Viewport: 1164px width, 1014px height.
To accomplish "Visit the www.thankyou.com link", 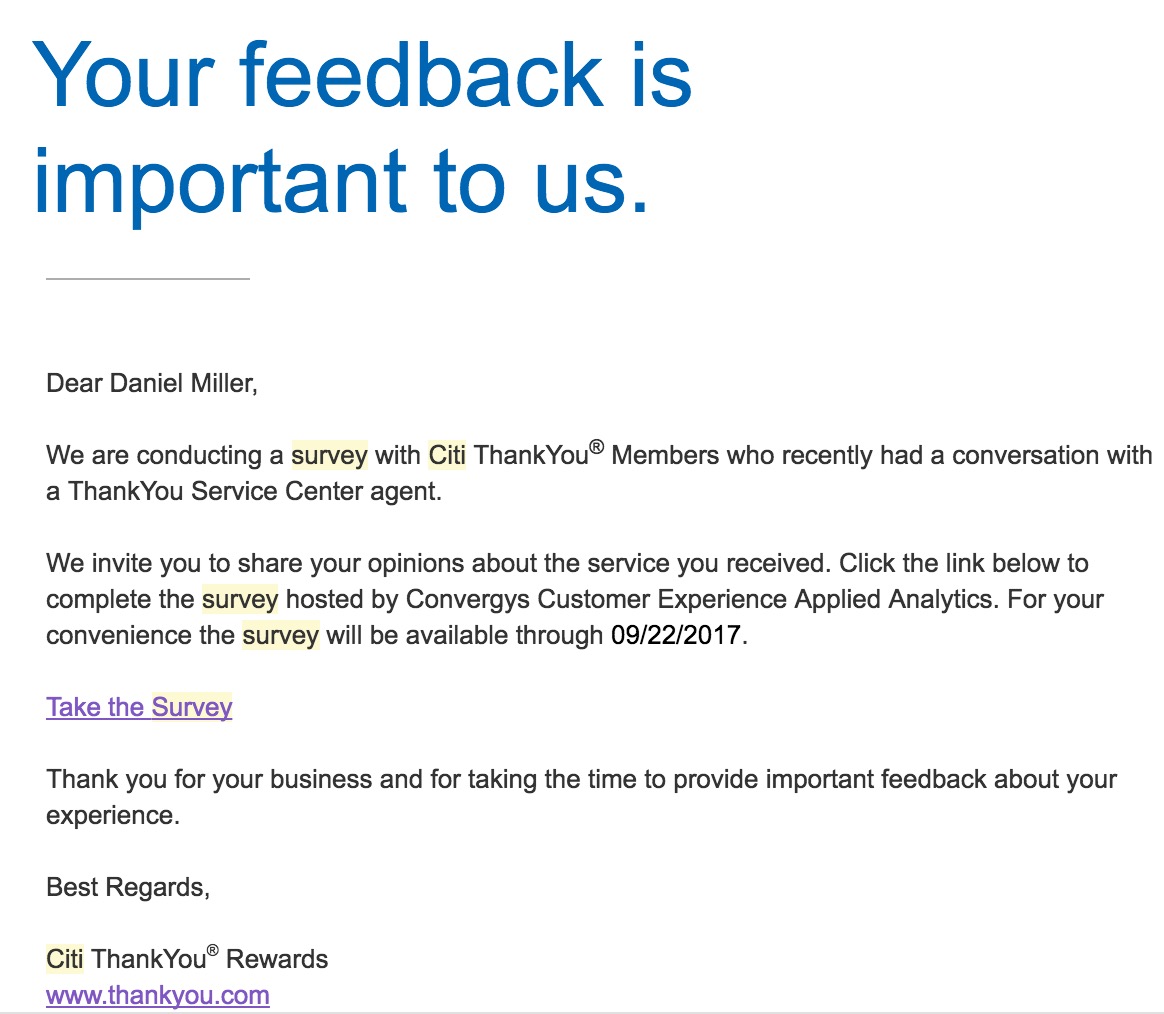I will coord(157,995).
